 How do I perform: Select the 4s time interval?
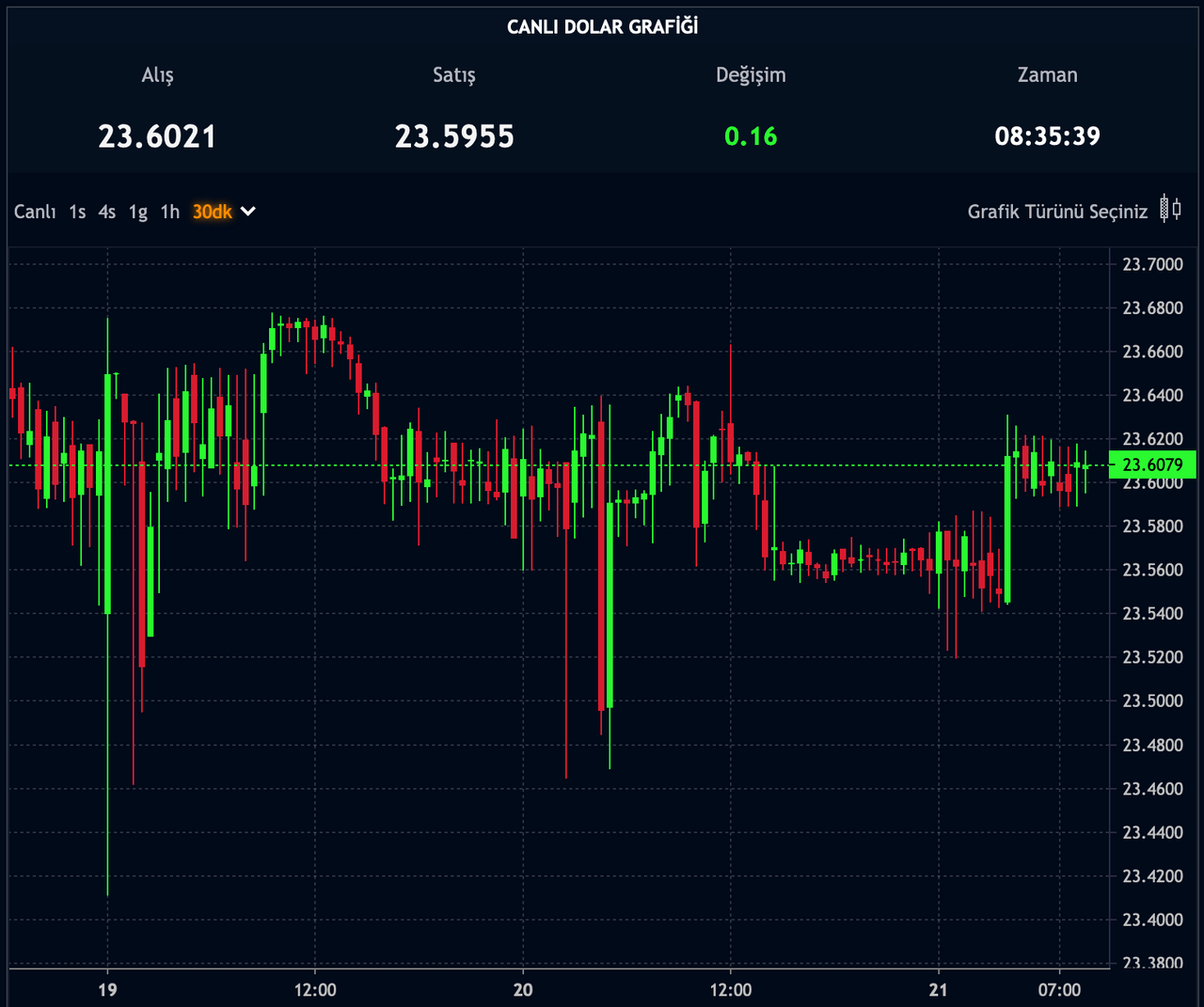(x=107, y=212)
